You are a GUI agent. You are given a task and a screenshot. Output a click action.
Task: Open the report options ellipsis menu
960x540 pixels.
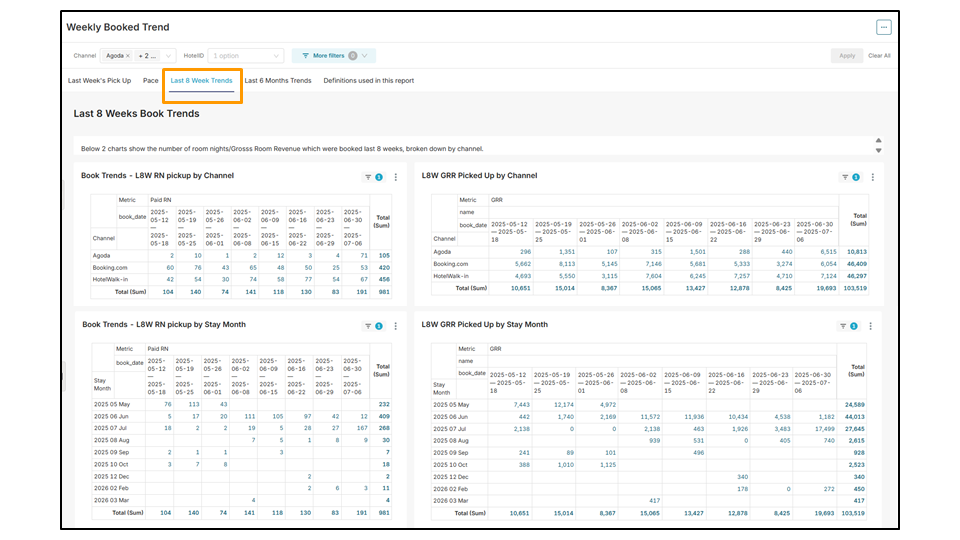[x=883, y=27]
